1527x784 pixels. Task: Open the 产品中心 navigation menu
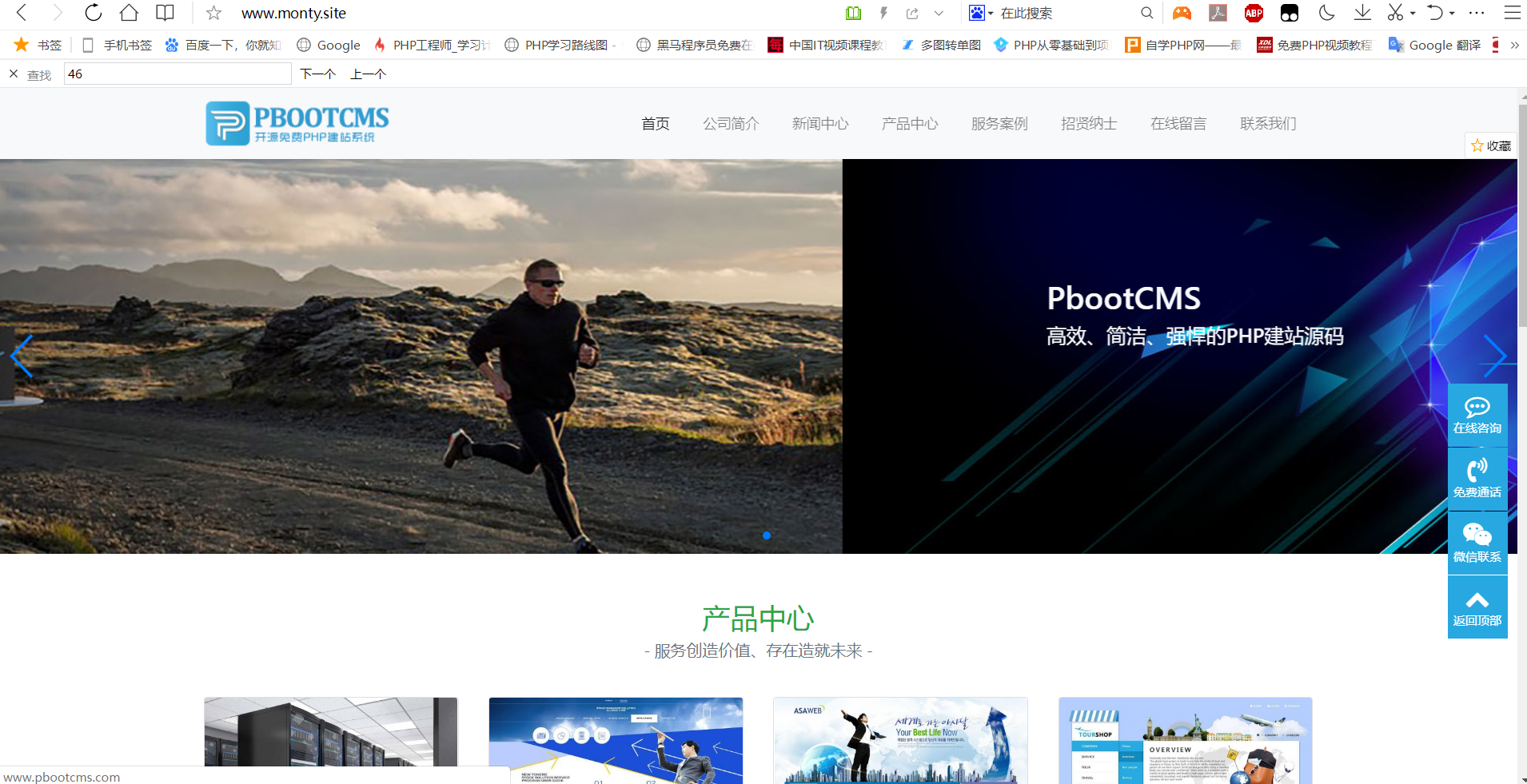point(909,123)
